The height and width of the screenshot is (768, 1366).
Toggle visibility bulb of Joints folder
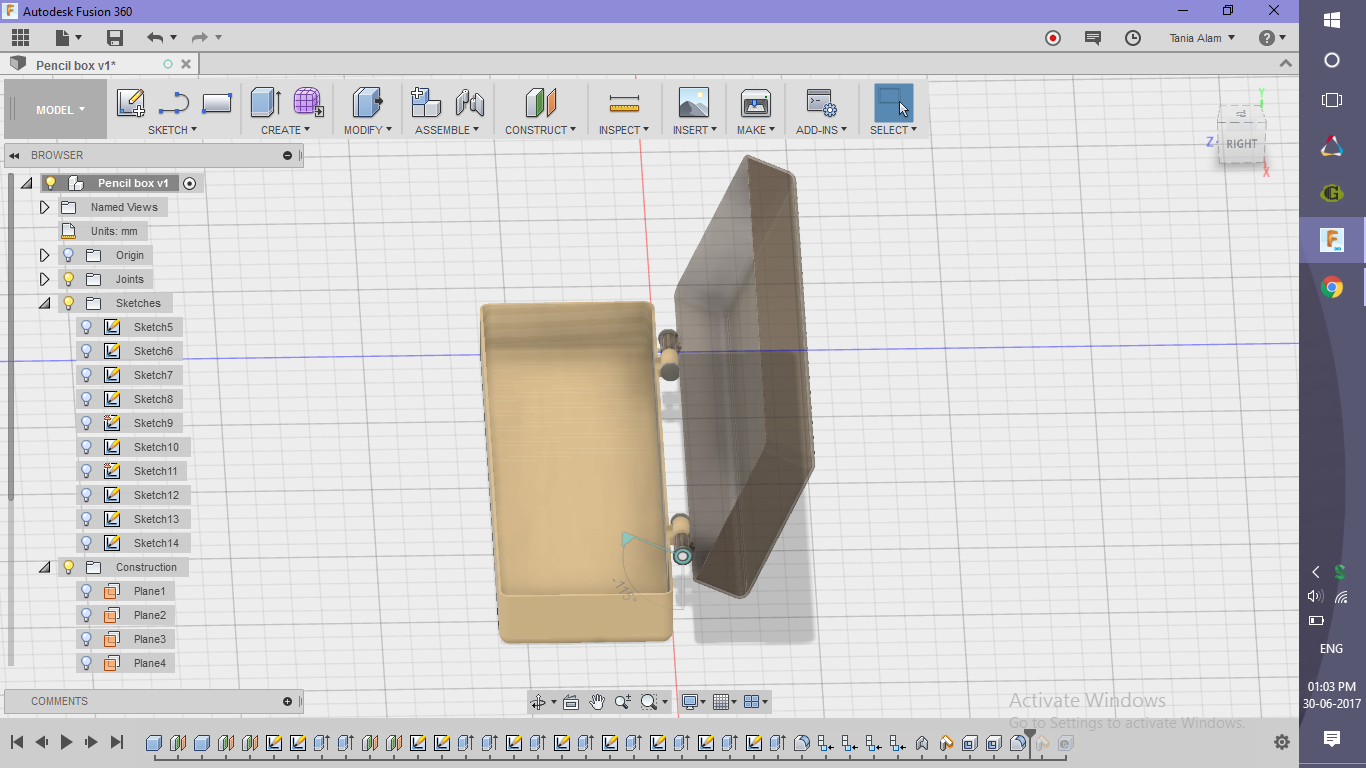(x=68, y=279)
